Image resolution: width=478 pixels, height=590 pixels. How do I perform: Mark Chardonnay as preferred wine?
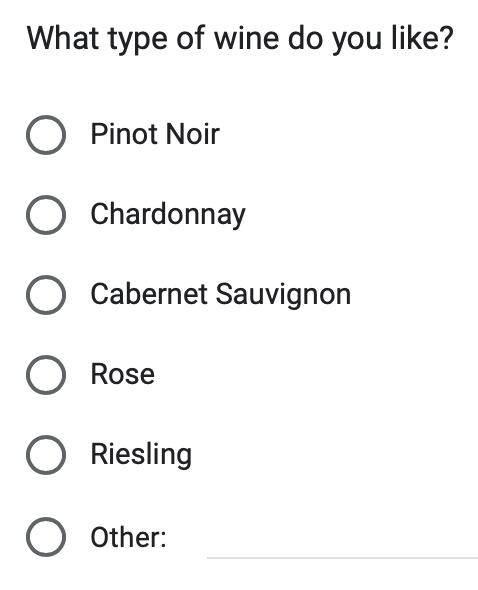click(46, 215)
